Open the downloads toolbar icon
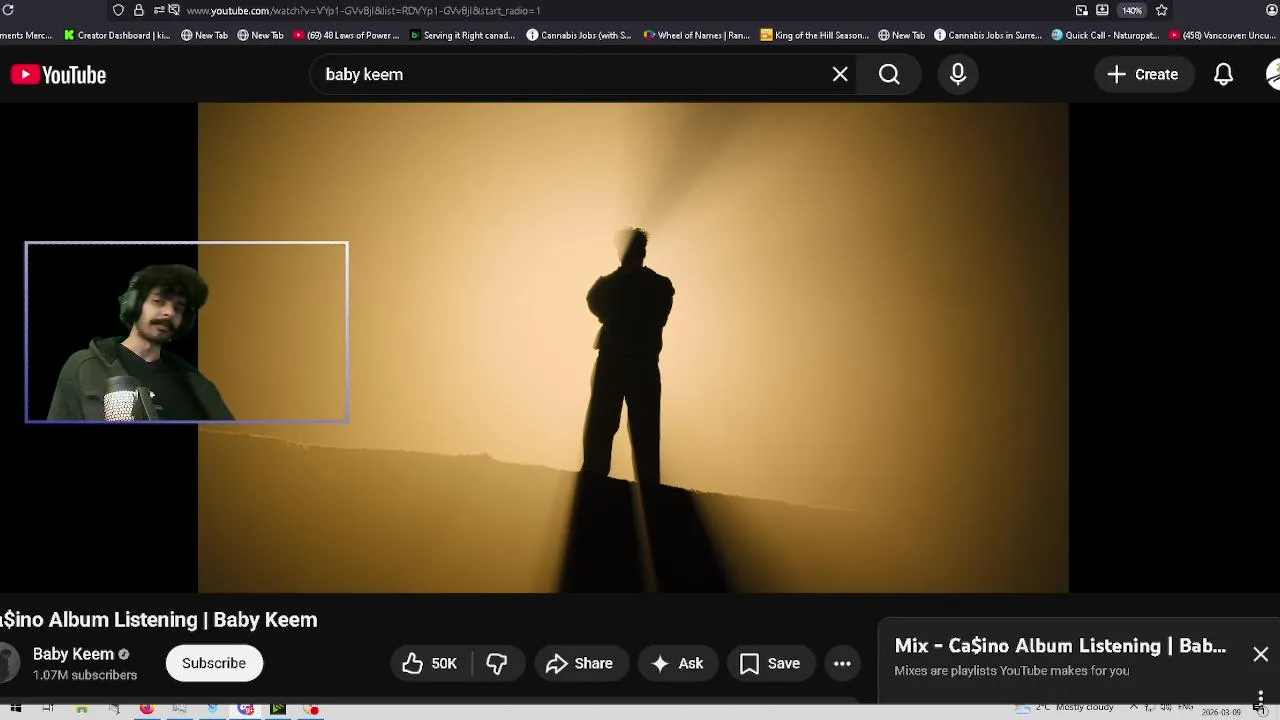Screen dimensions: 1280x720 pos(1102,10)
